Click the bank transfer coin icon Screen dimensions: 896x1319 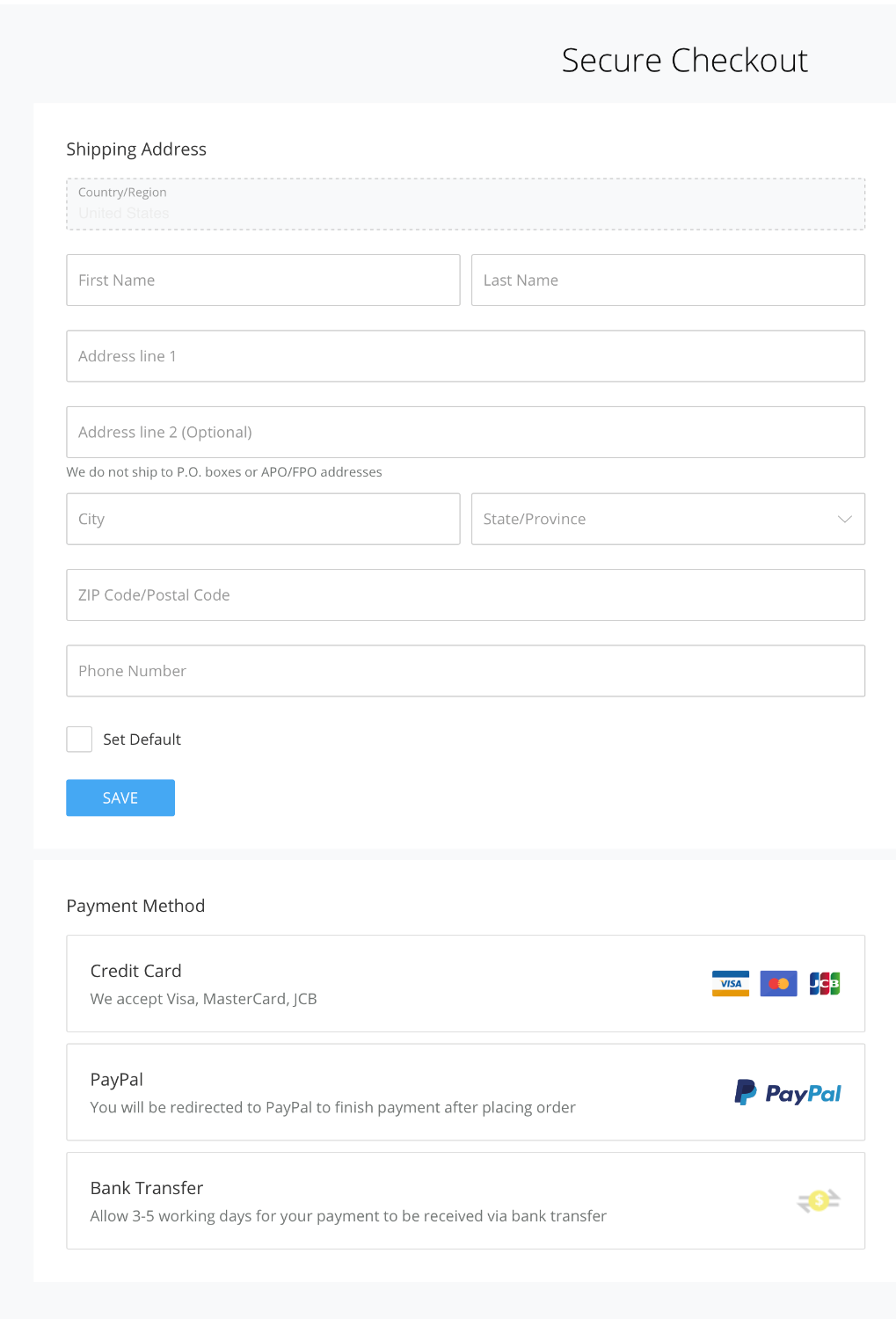point(819,1200)
